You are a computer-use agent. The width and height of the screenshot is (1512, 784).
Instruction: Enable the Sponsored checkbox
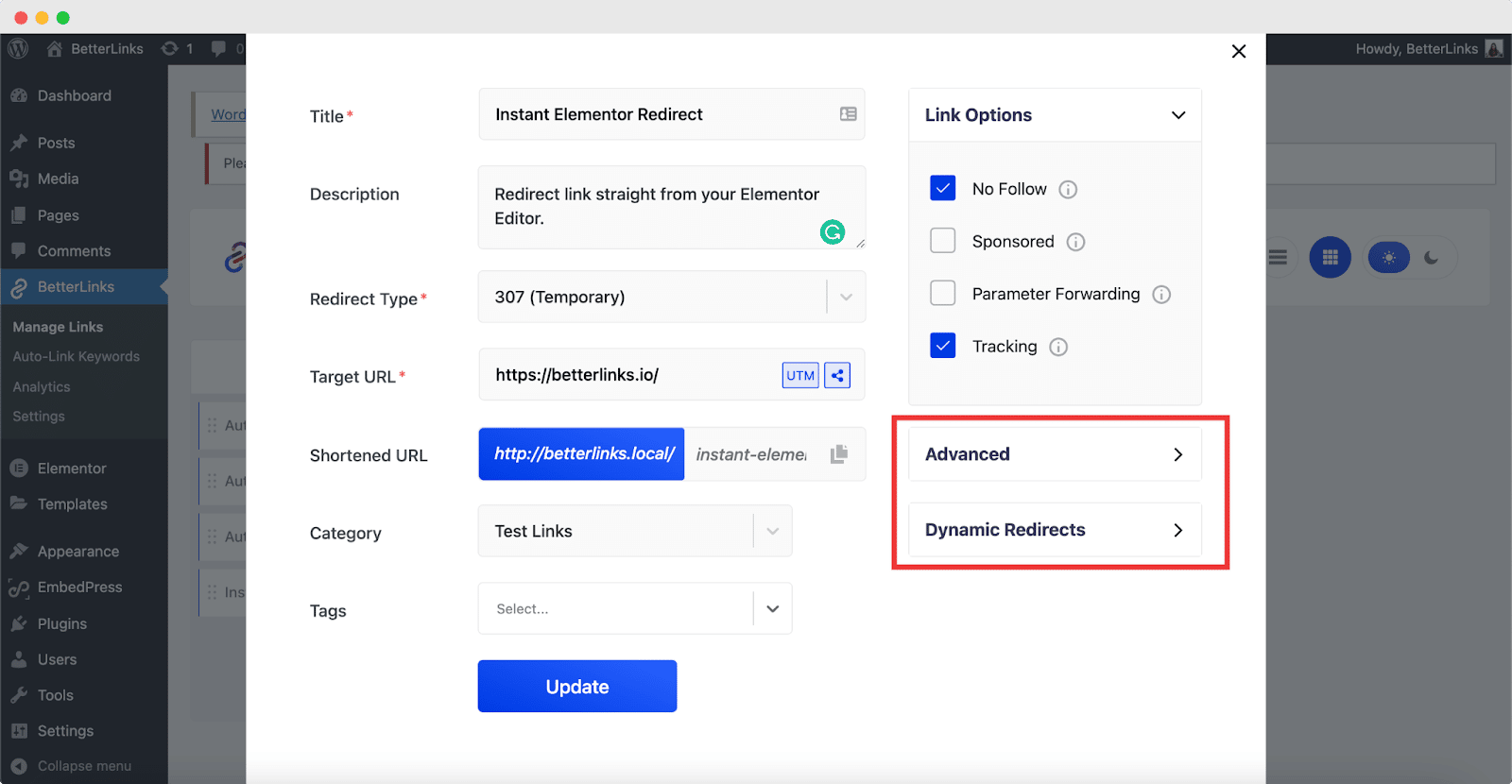point(943,241)
